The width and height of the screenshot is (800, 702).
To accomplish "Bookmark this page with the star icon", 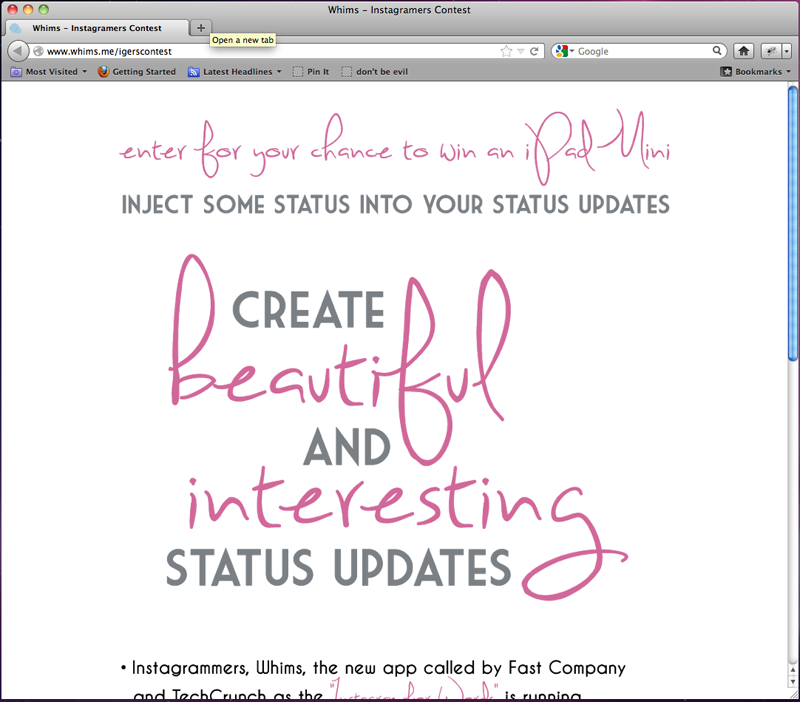I will pyautogui.click(x=506, y=51).
